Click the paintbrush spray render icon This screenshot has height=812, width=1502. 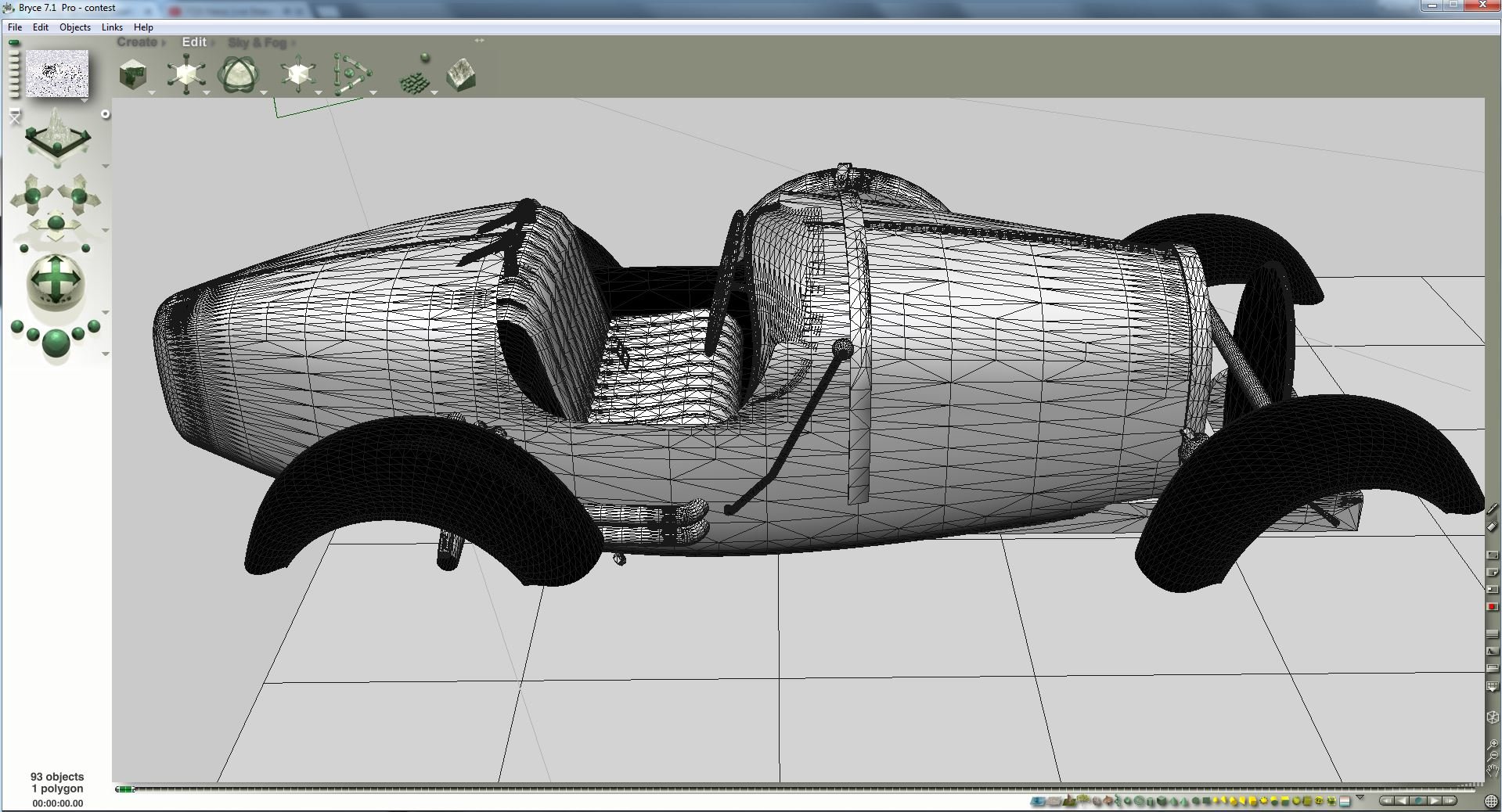tap(1493, 509)
